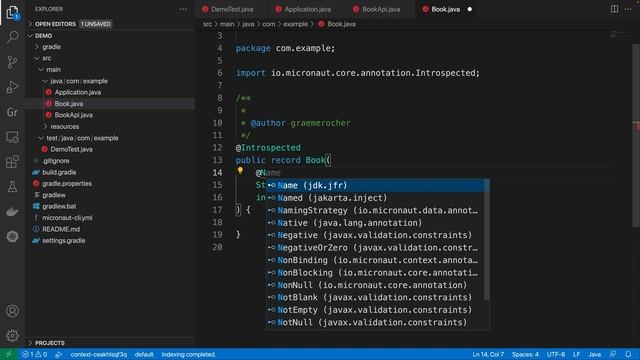Click the unsaved dot on Book.java tab

point(469,9)
